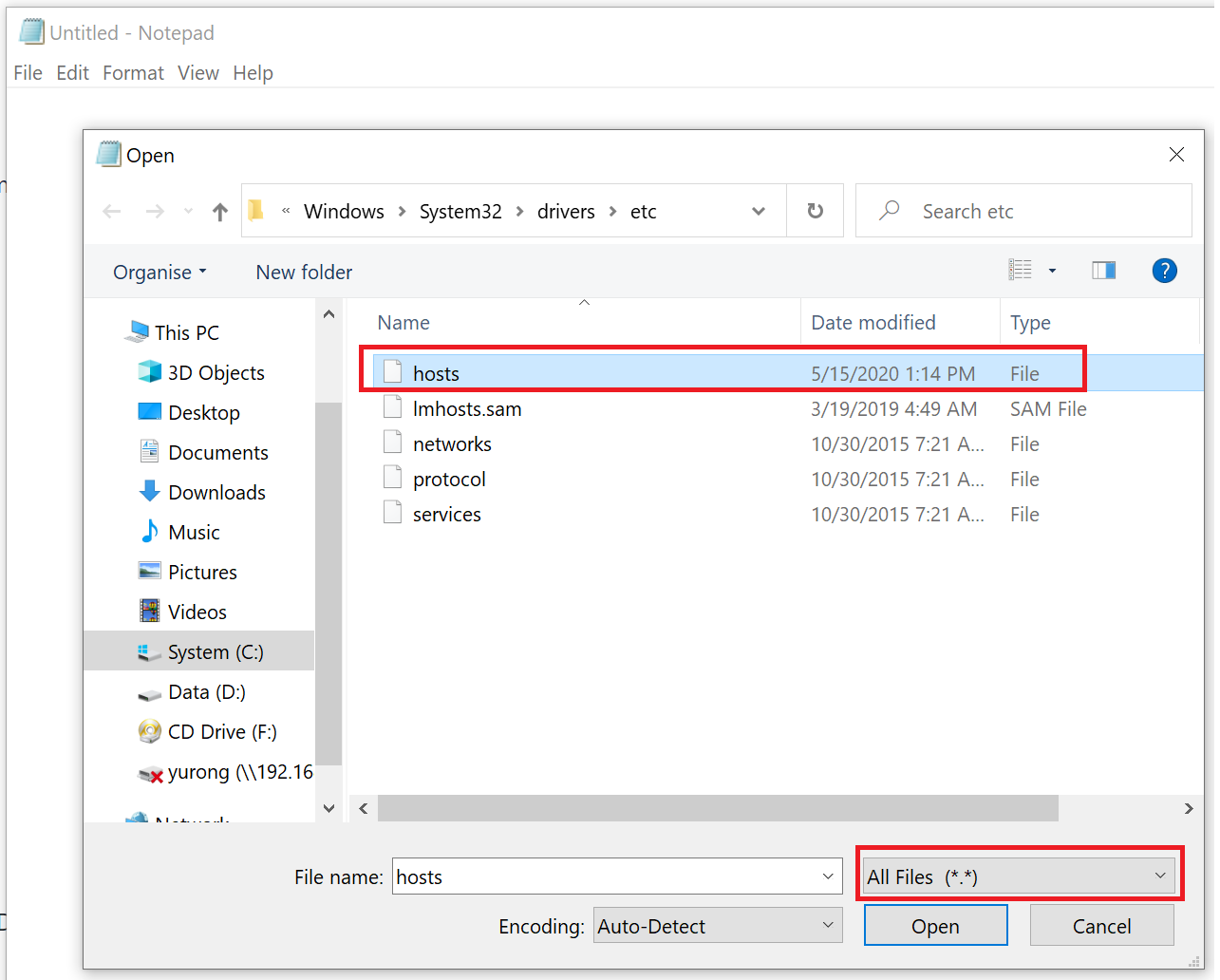Screen dimensions: 1220x980
Task: Select the Downloads folder in sidebar
Action: pyautogui.click(x=216, y=493)
